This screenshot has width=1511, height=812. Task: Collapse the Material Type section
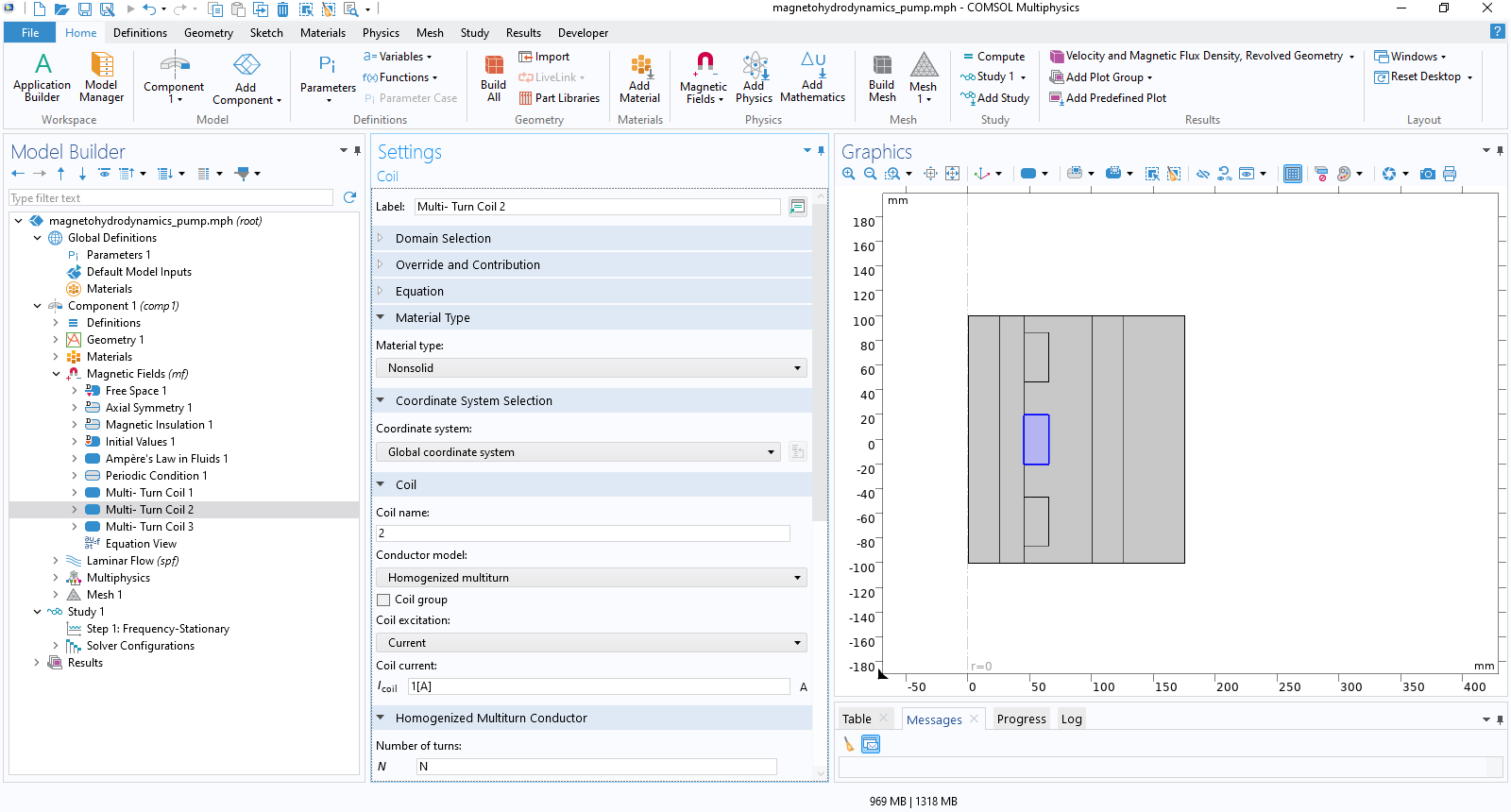(433, 318)
